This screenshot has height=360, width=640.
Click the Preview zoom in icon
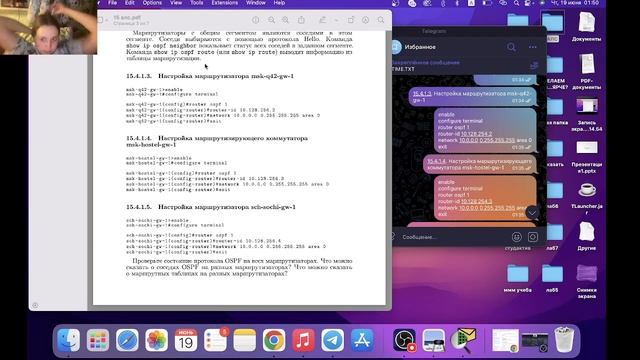285,20
